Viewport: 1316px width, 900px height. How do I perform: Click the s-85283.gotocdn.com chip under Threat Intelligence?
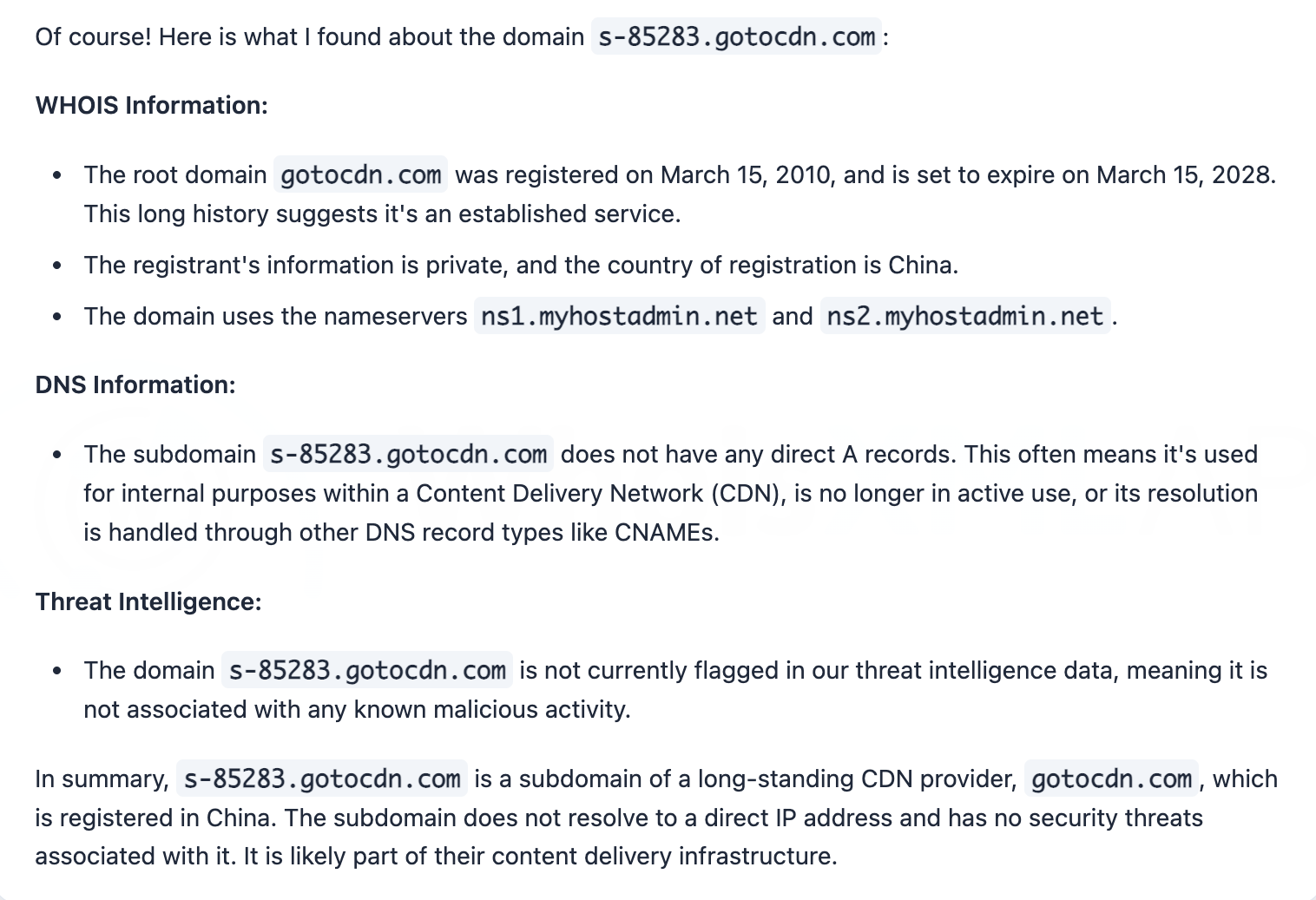coord(366,671)
